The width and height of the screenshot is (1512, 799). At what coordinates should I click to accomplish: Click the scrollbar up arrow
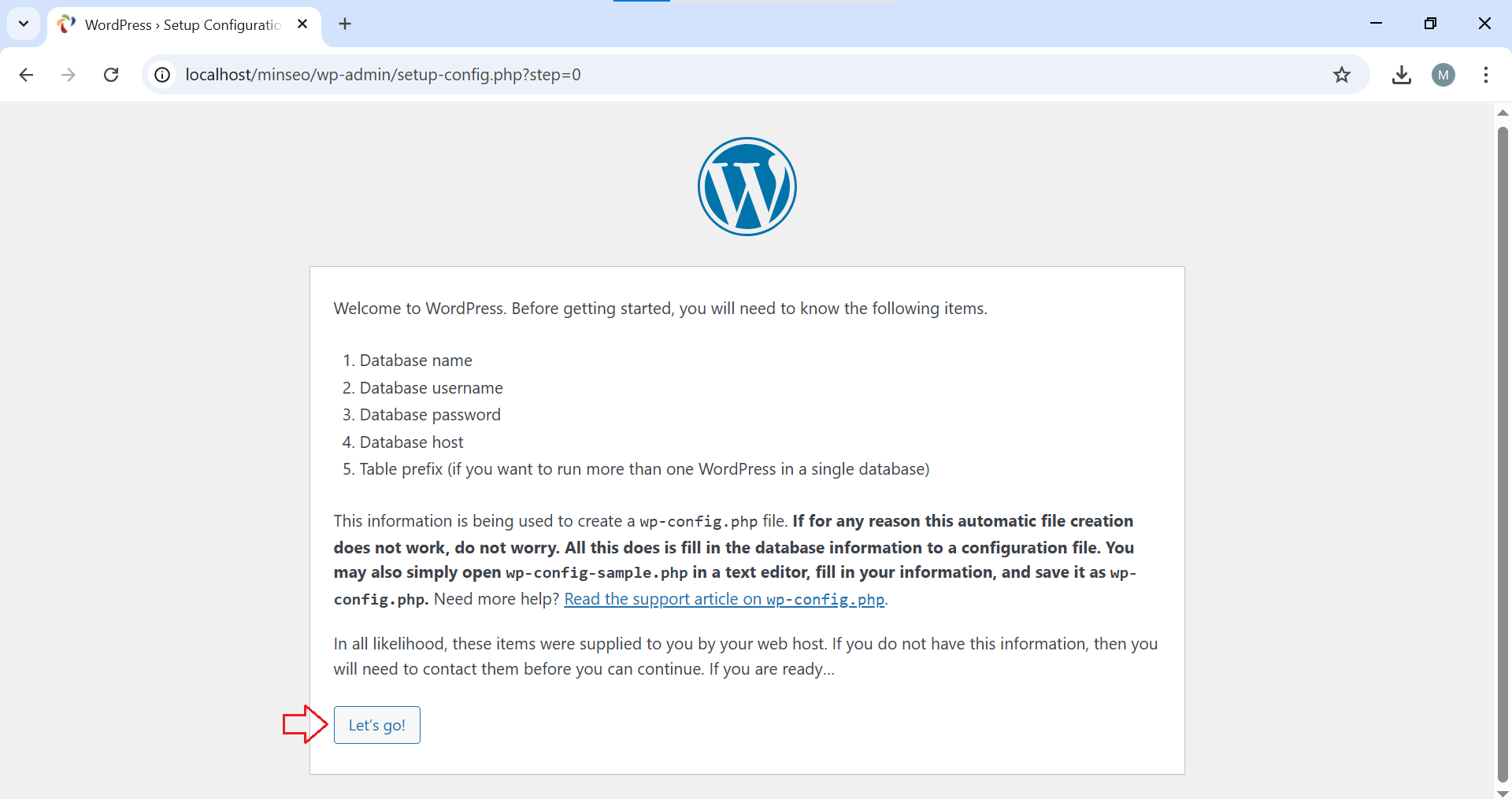(1503, 113)
